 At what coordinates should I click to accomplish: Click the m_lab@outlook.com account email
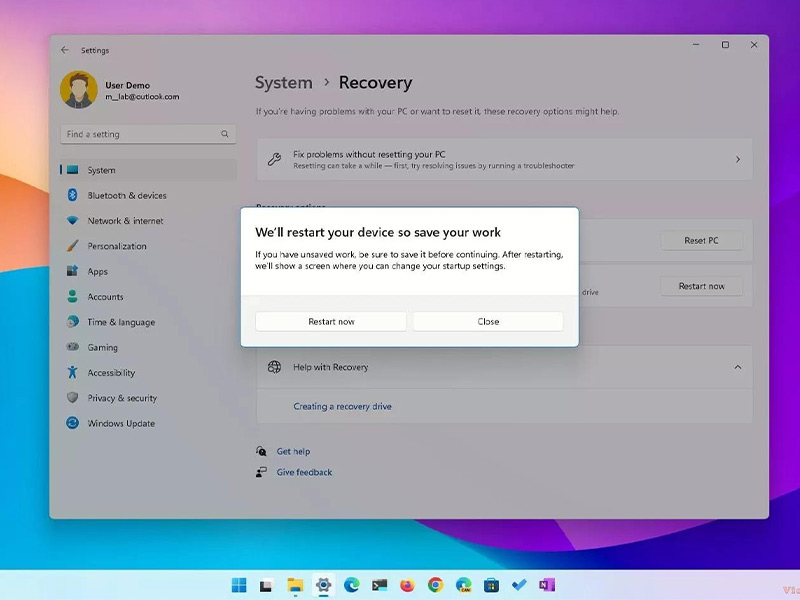pyautogui.click(x=142, y=96)
